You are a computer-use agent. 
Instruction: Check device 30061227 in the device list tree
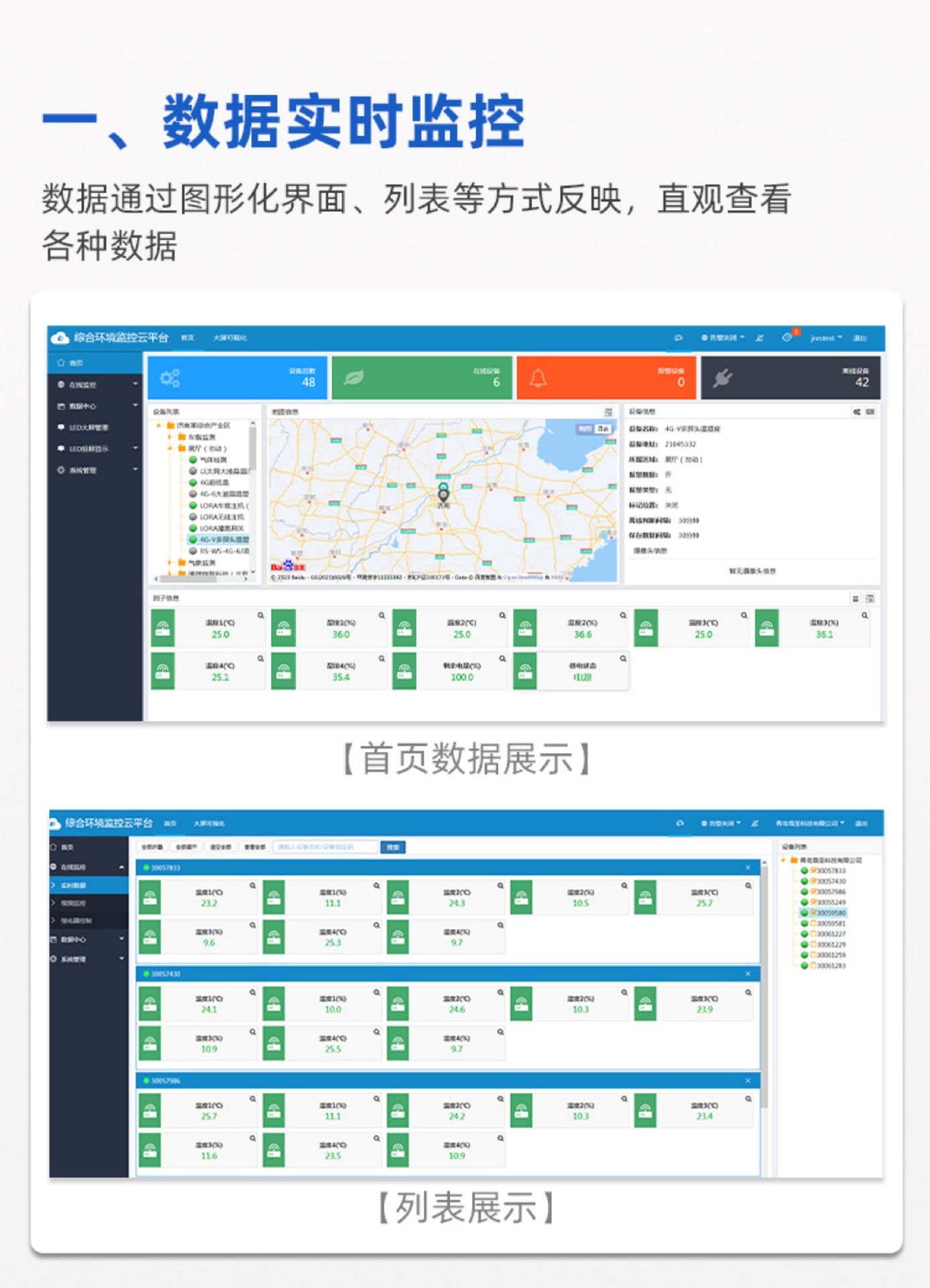point(814,934)
